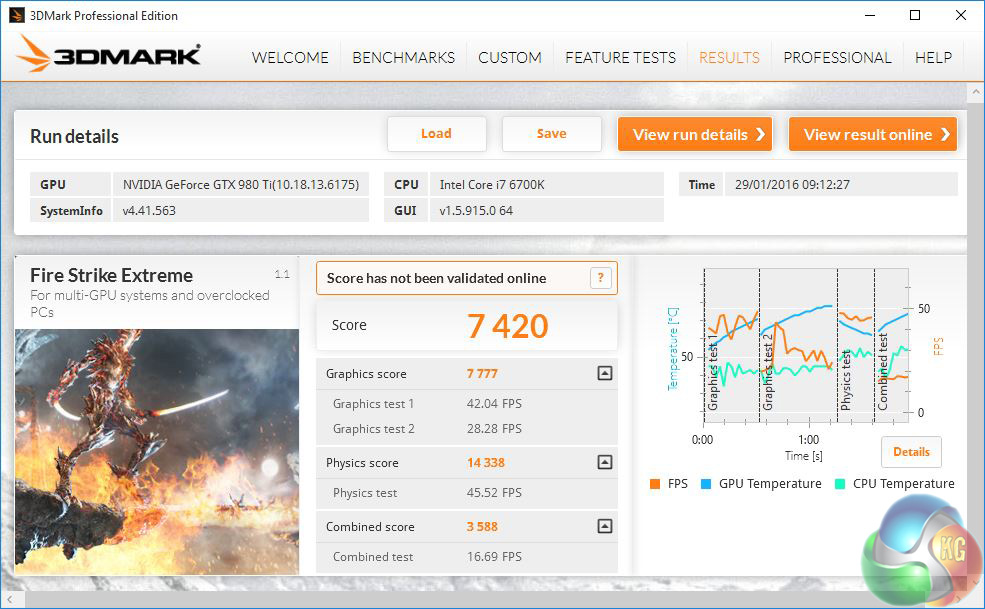
Task: Switch to the Benchmarks tab
Action: [x=403, y=57]
